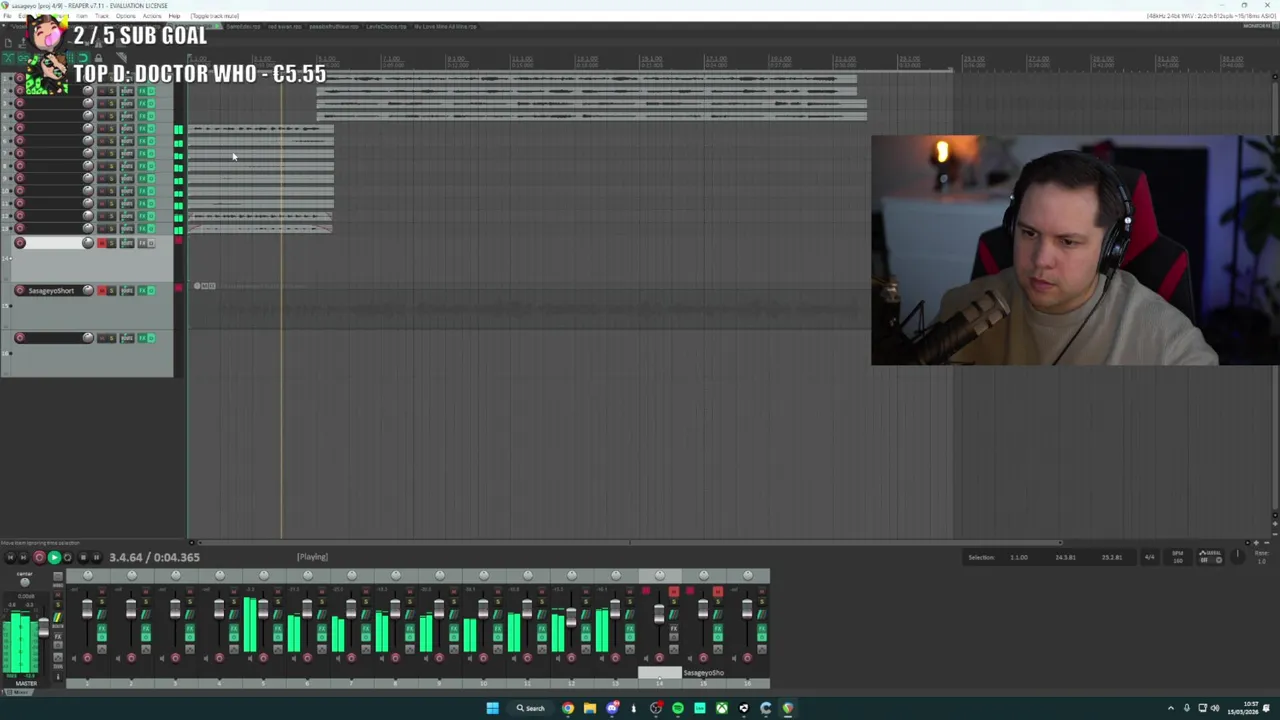This screenshot has height=720, width=1280.
Task: Switch to My Love Mine All Mine project tab
Action: [x=445, y=27]
